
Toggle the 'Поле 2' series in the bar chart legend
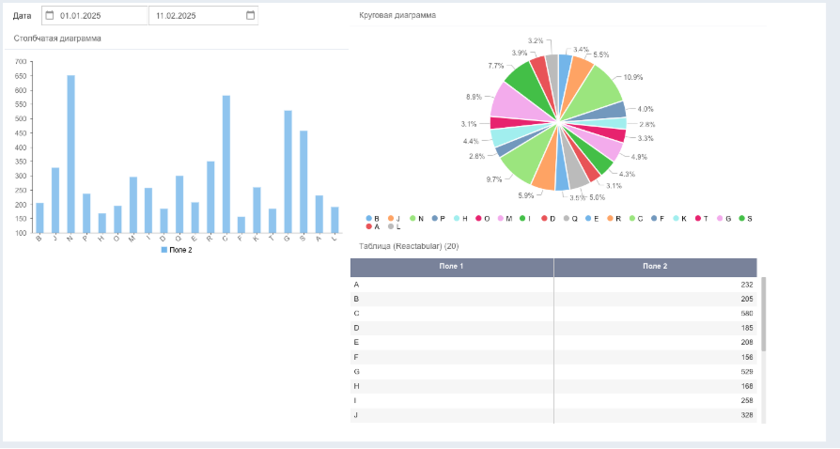point(176,249)
